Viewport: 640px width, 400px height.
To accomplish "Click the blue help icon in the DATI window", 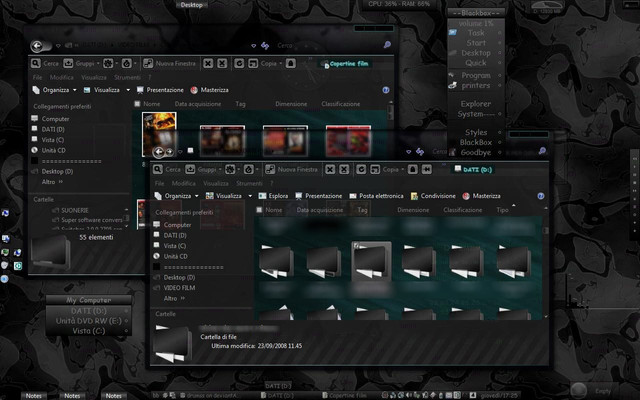I will [541, 196].
